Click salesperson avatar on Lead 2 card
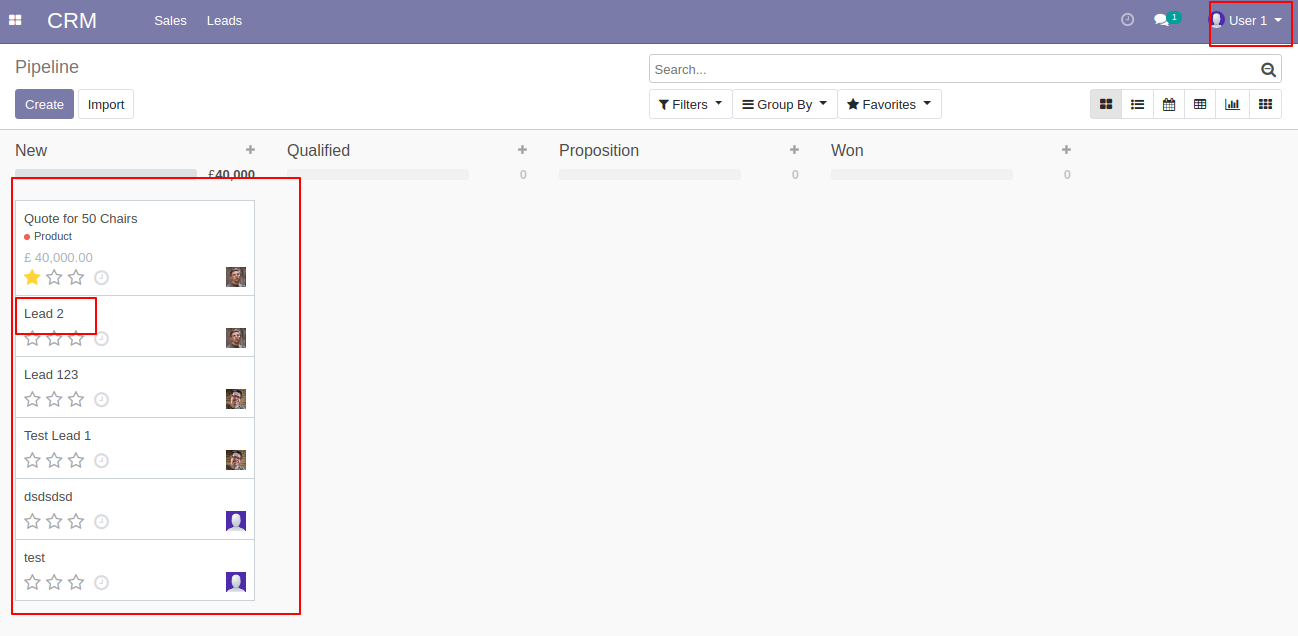1298x636 pixels. 236,338
